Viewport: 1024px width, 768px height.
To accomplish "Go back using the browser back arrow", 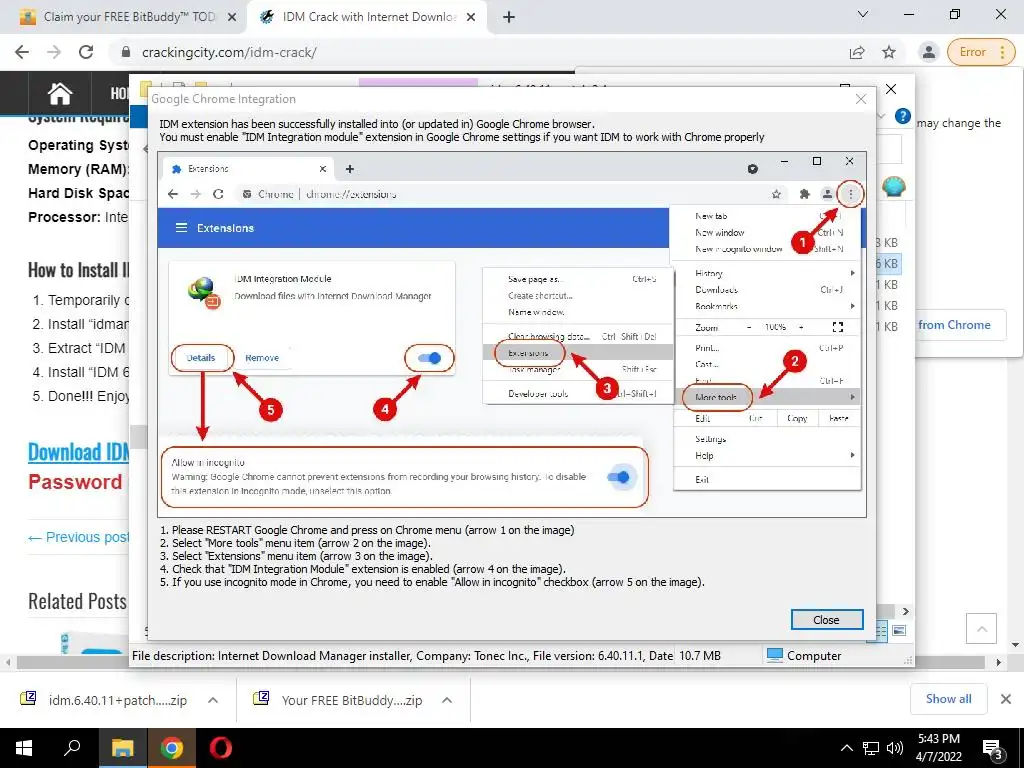I will coord(22,52).
